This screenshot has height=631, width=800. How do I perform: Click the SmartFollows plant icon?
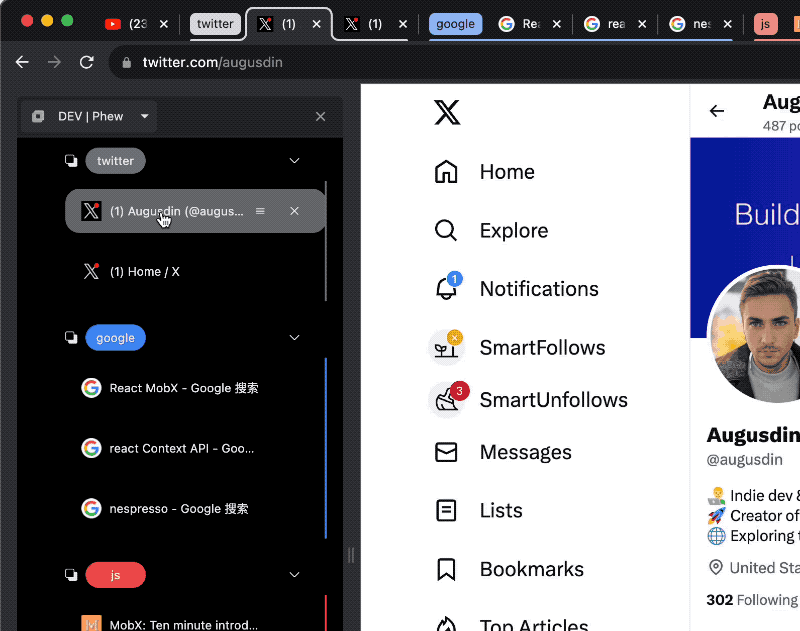coord(447,347)
